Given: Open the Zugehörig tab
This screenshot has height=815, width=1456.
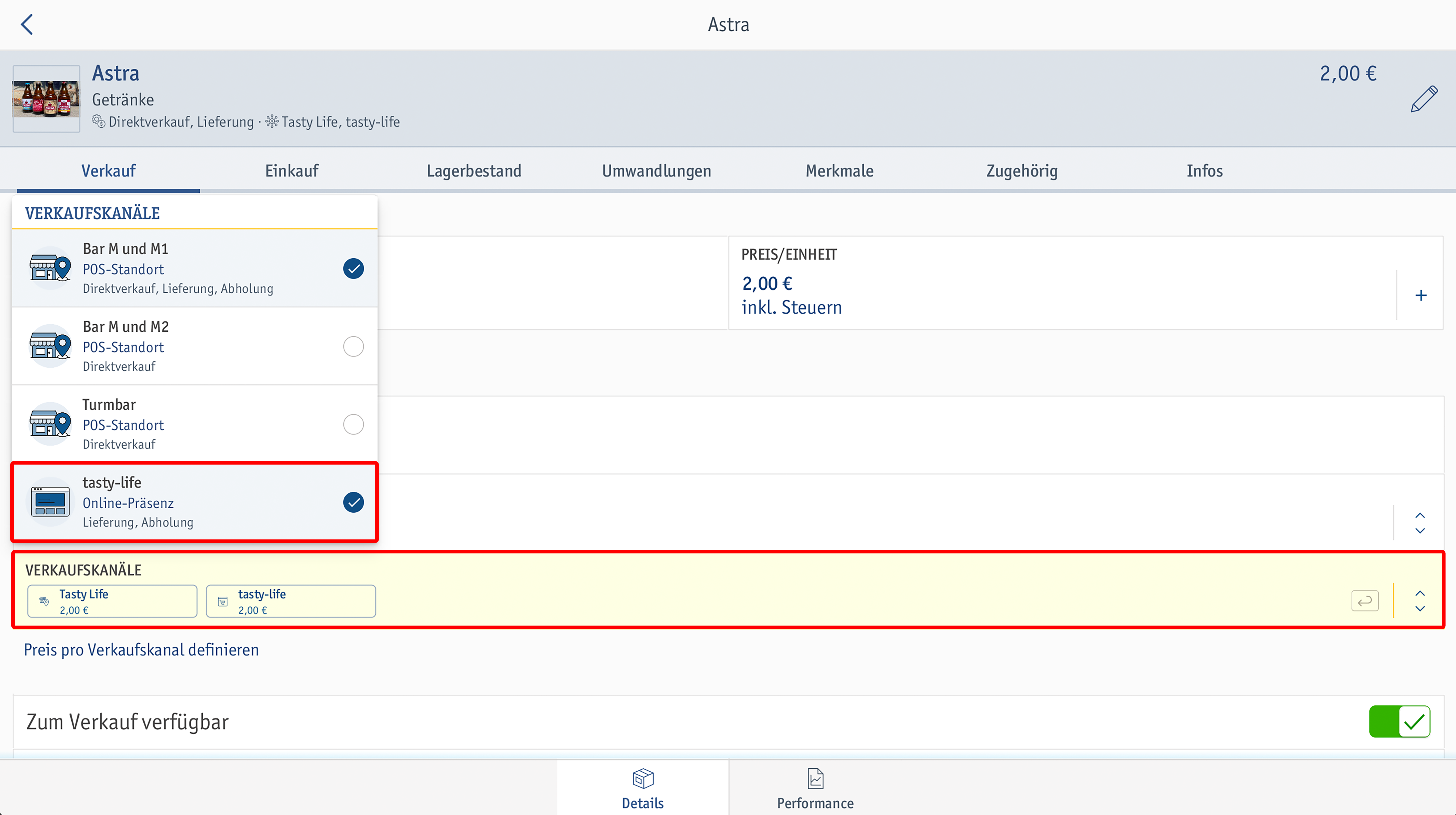Looking at the screenshot, I should tap(1022, 171).
